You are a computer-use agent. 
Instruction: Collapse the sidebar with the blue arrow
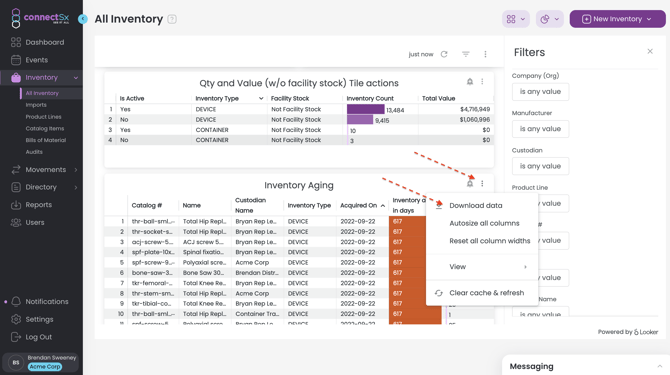(x=83, y=19)
